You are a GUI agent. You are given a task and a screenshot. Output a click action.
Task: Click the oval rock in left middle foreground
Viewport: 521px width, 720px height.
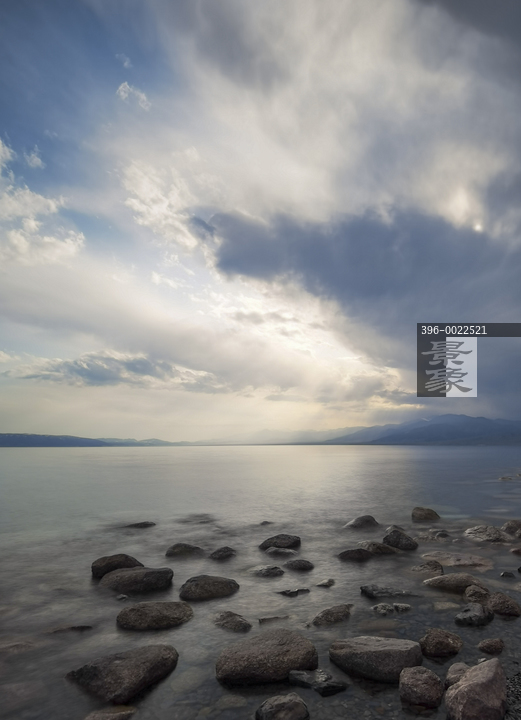pos(155,615)
